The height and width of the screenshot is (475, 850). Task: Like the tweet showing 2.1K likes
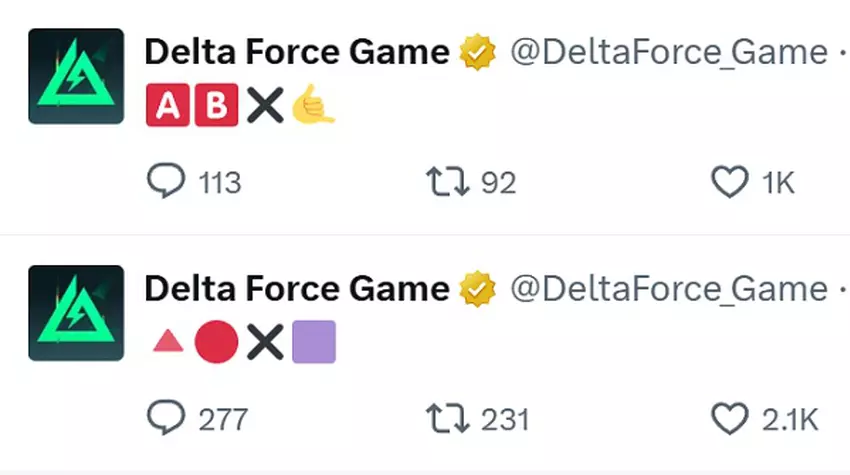(x=729, y=419)
